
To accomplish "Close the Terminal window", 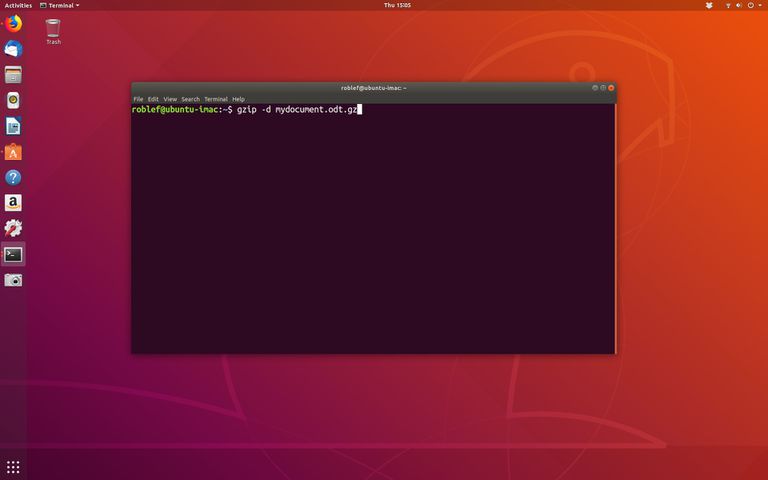I will click(611, 88).
